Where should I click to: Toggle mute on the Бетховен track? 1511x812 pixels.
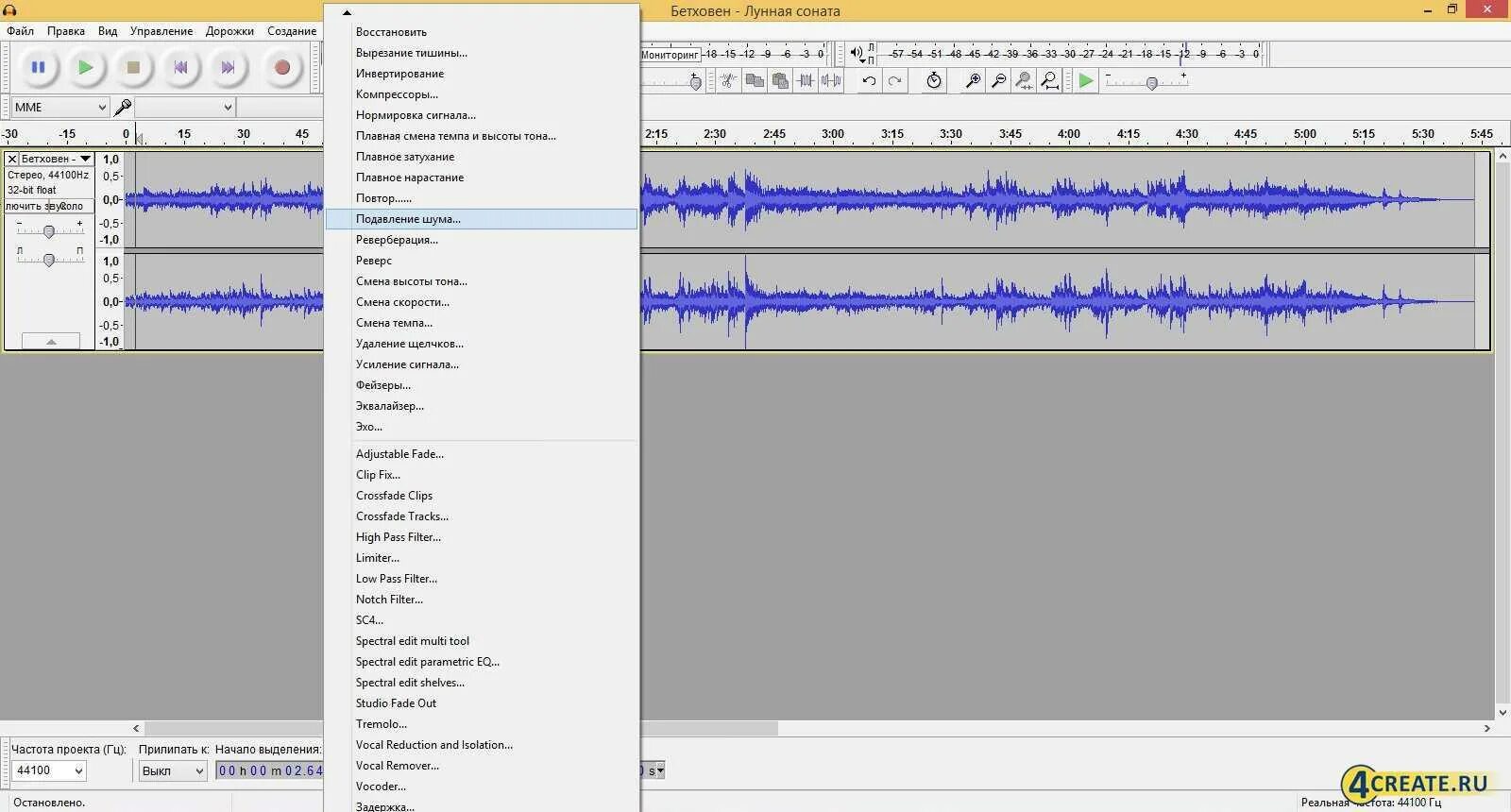point(26,206)
